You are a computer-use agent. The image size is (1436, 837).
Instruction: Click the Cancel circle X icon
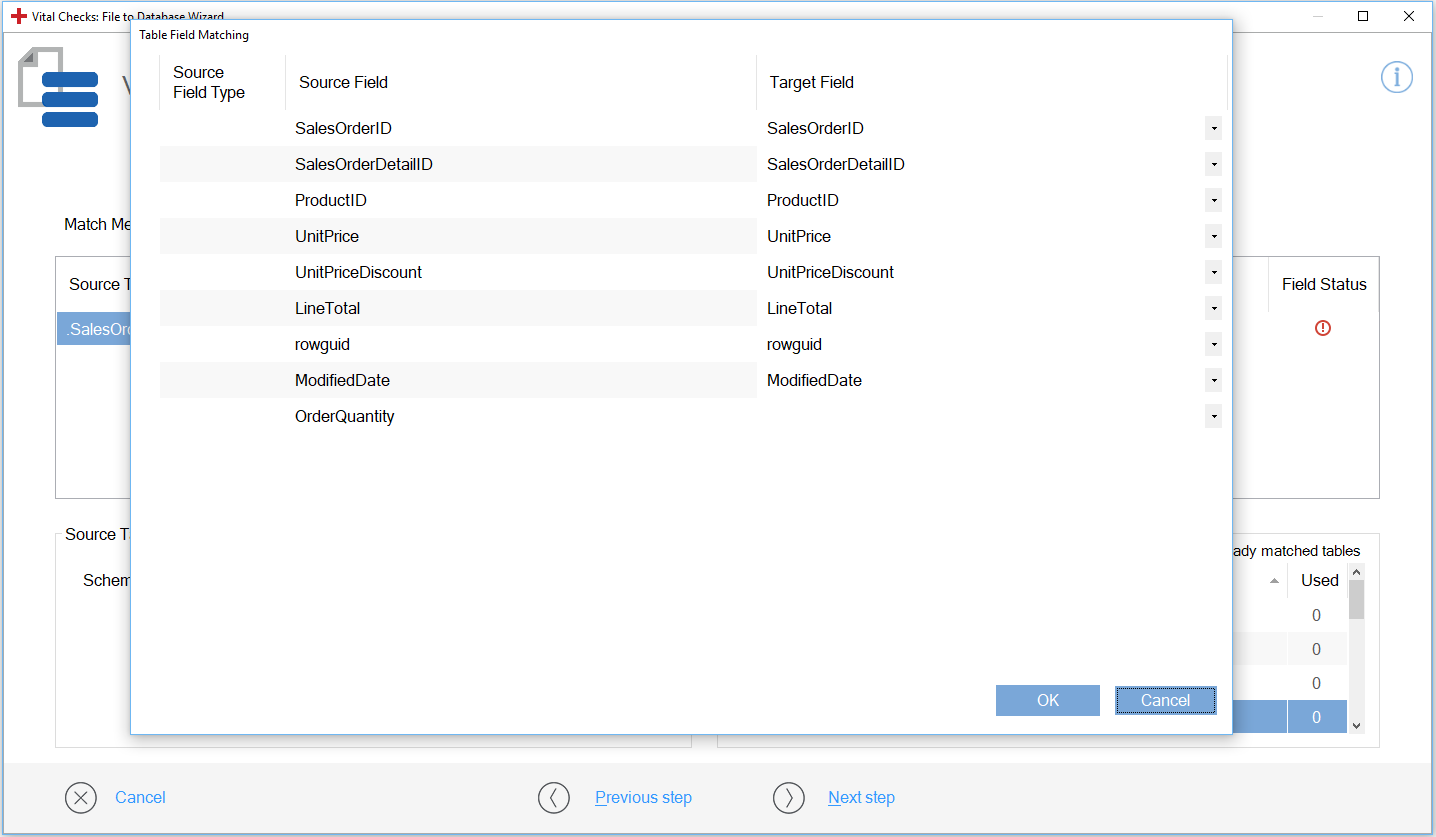(81, 798)
